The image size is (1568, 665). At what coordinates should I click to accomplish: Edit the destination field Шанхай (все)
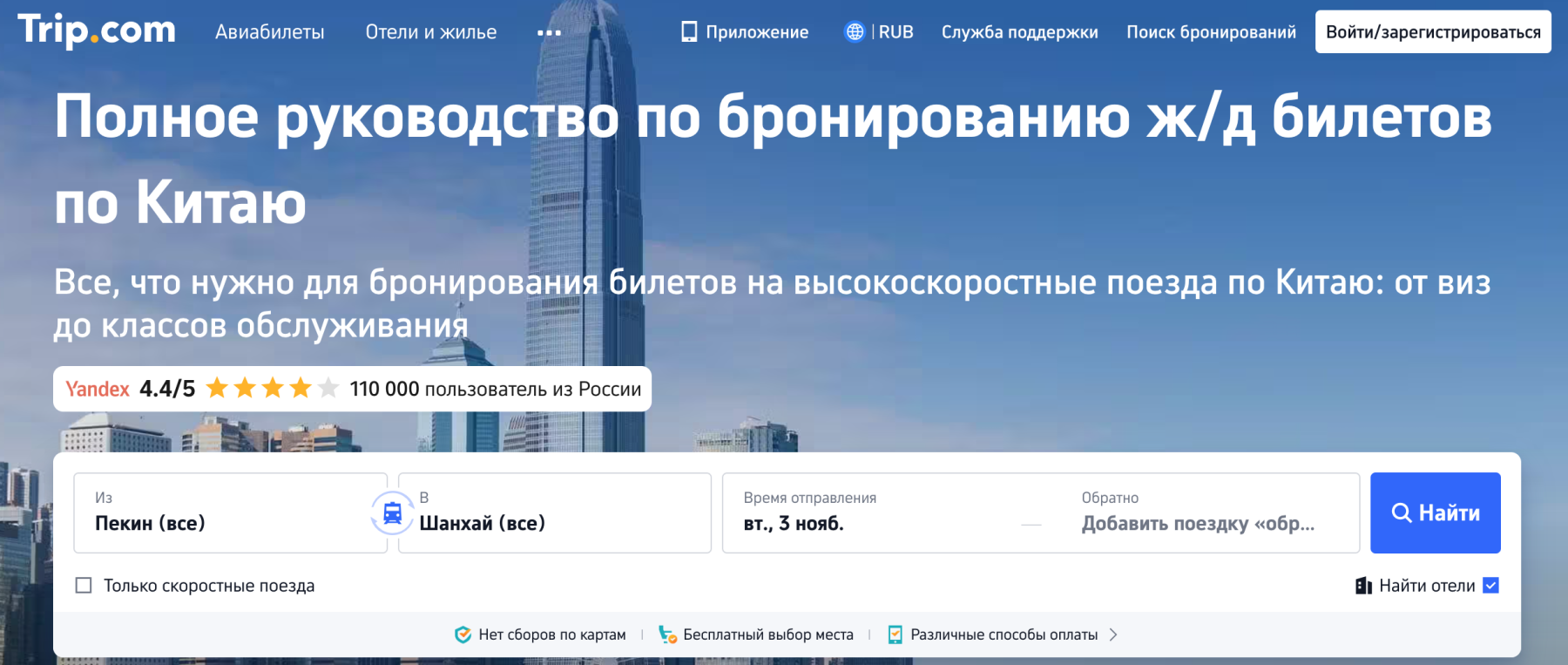click(x=555, y=512)
